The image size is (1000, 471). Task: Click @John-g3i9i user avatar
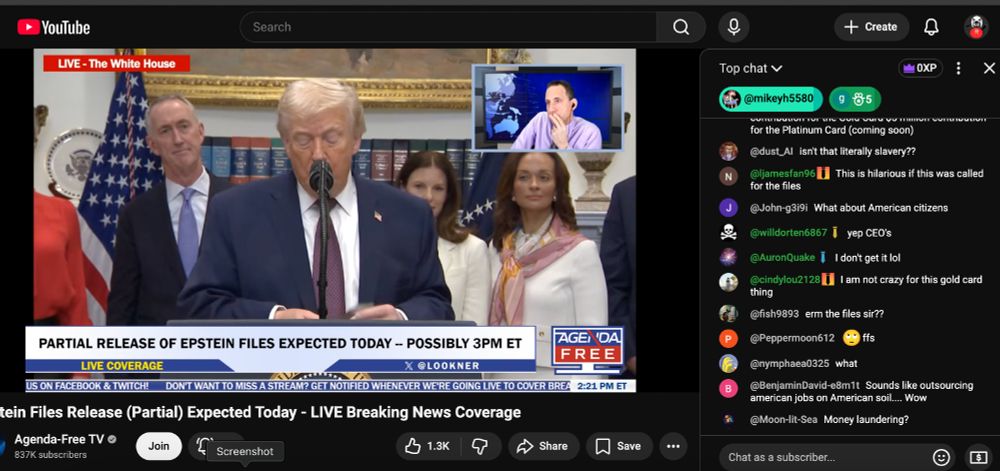pyautogui.click(x=728, y=208)
